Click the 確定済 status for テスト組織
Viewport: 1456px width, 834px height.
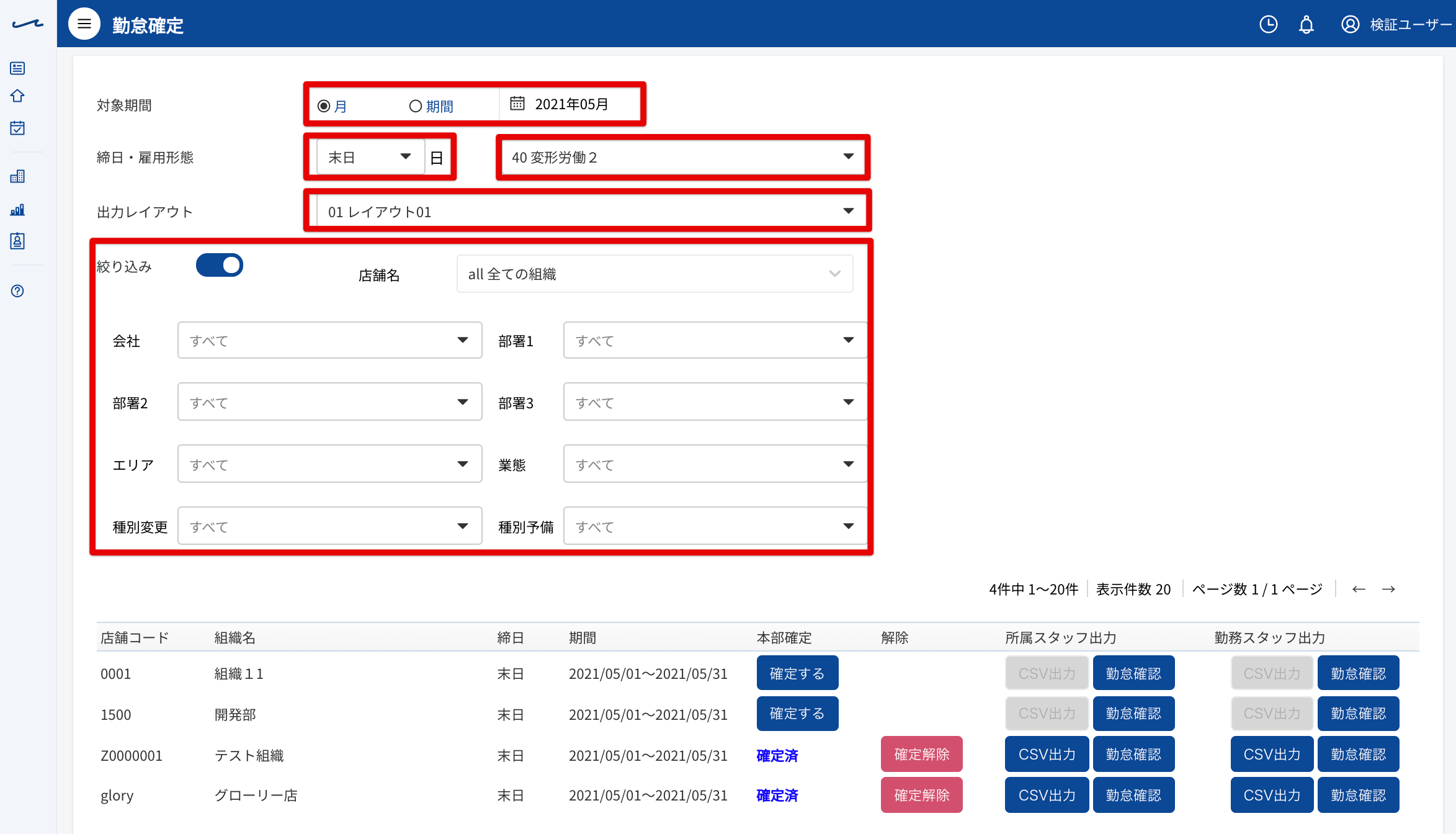click(777, 755)
